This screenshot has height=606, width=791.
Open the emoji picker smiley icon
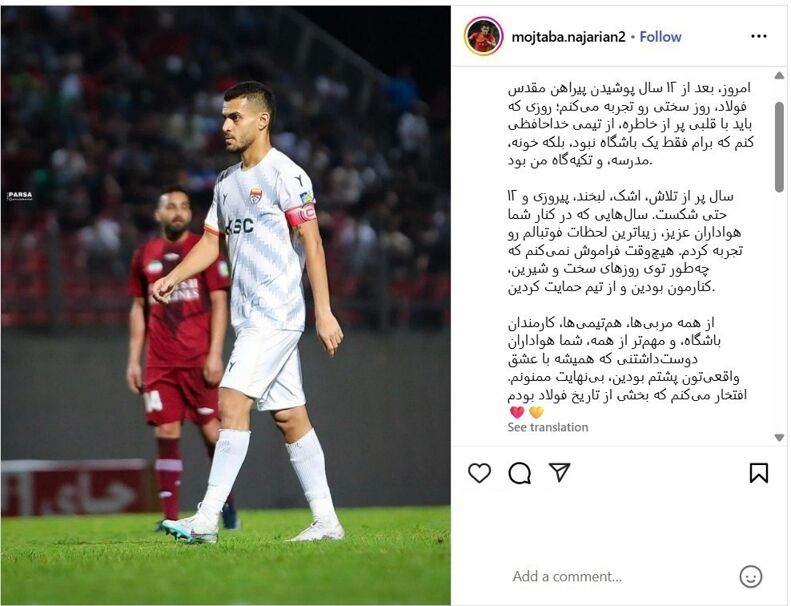751,576
